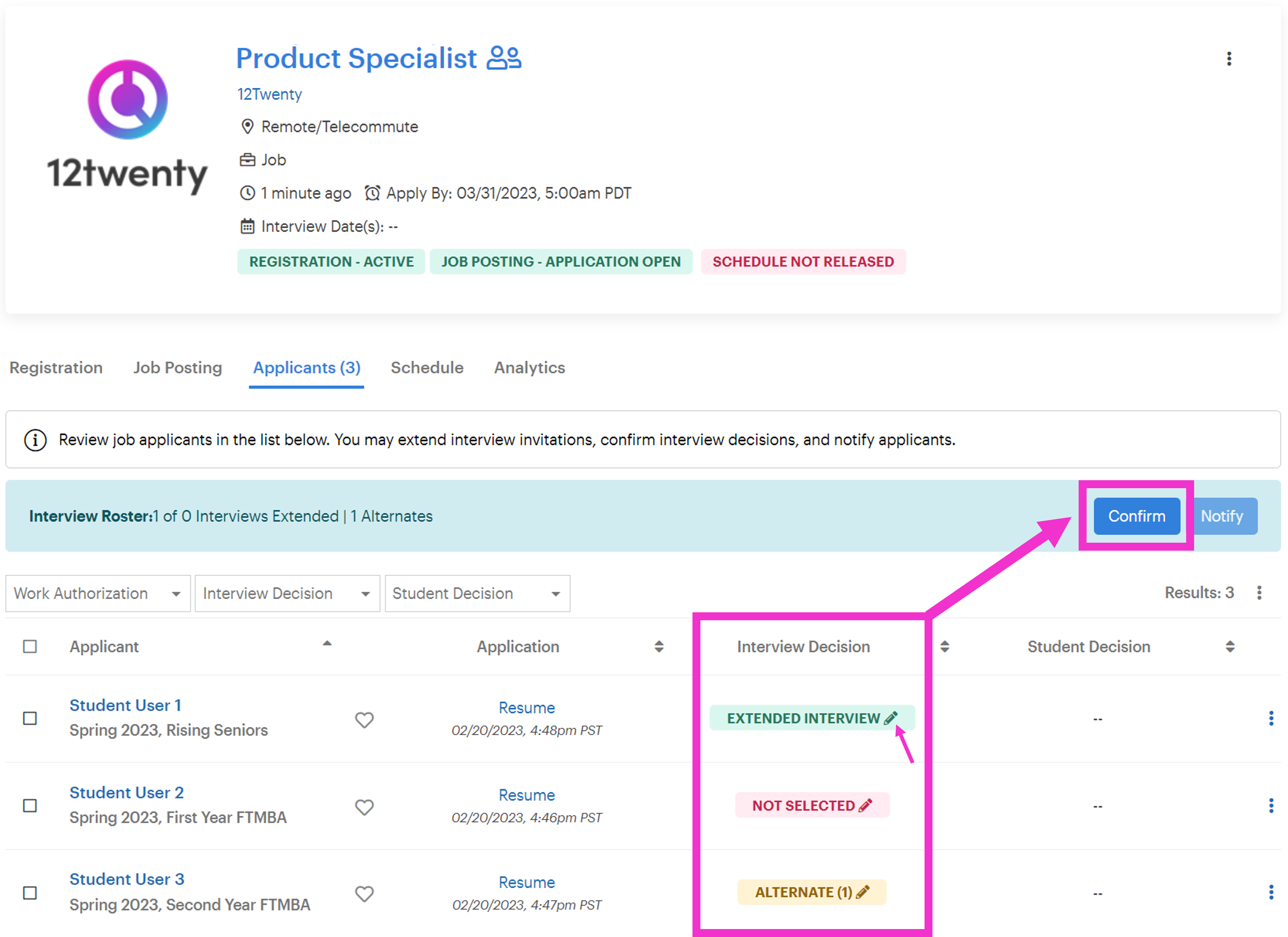Toggle the select-all applicants checkbox
The image size is (1288, 937).
click(x=30, y=646)
